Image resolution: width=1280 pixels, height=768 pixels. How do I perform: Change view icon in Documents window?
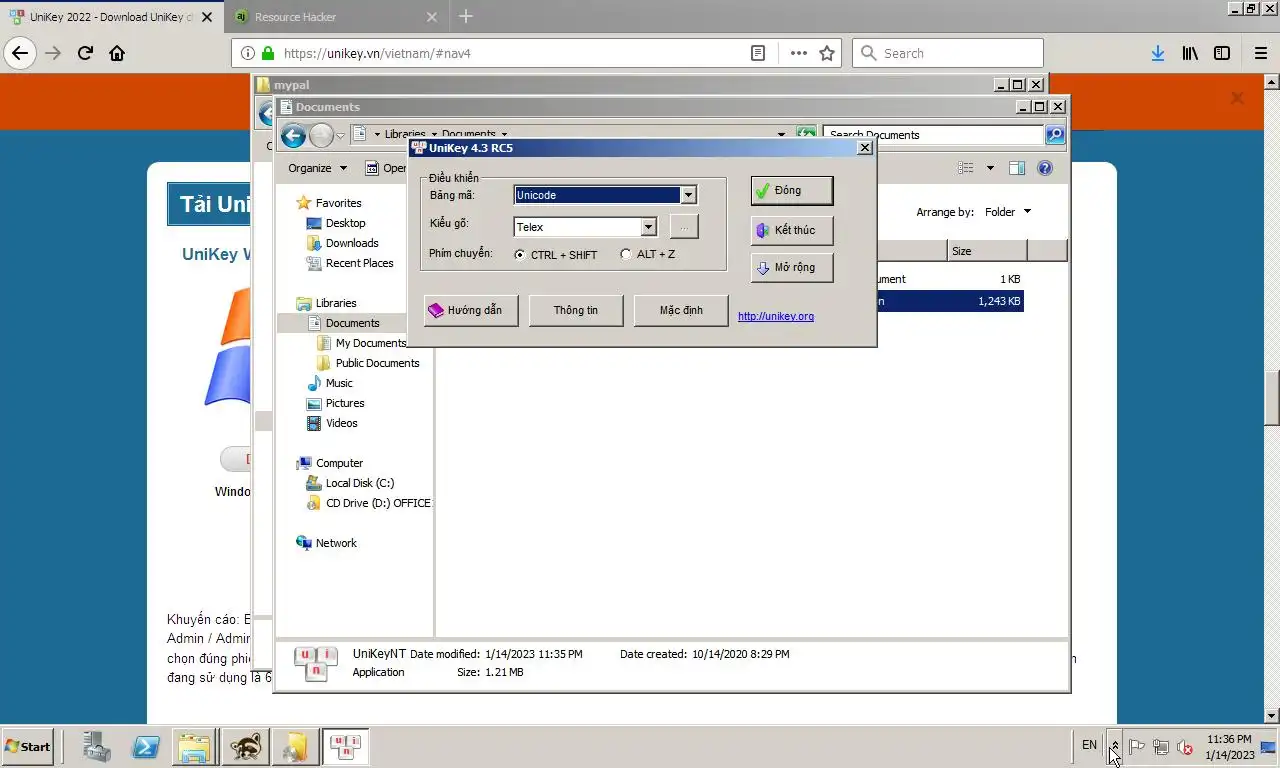click(x=965, y=168)
